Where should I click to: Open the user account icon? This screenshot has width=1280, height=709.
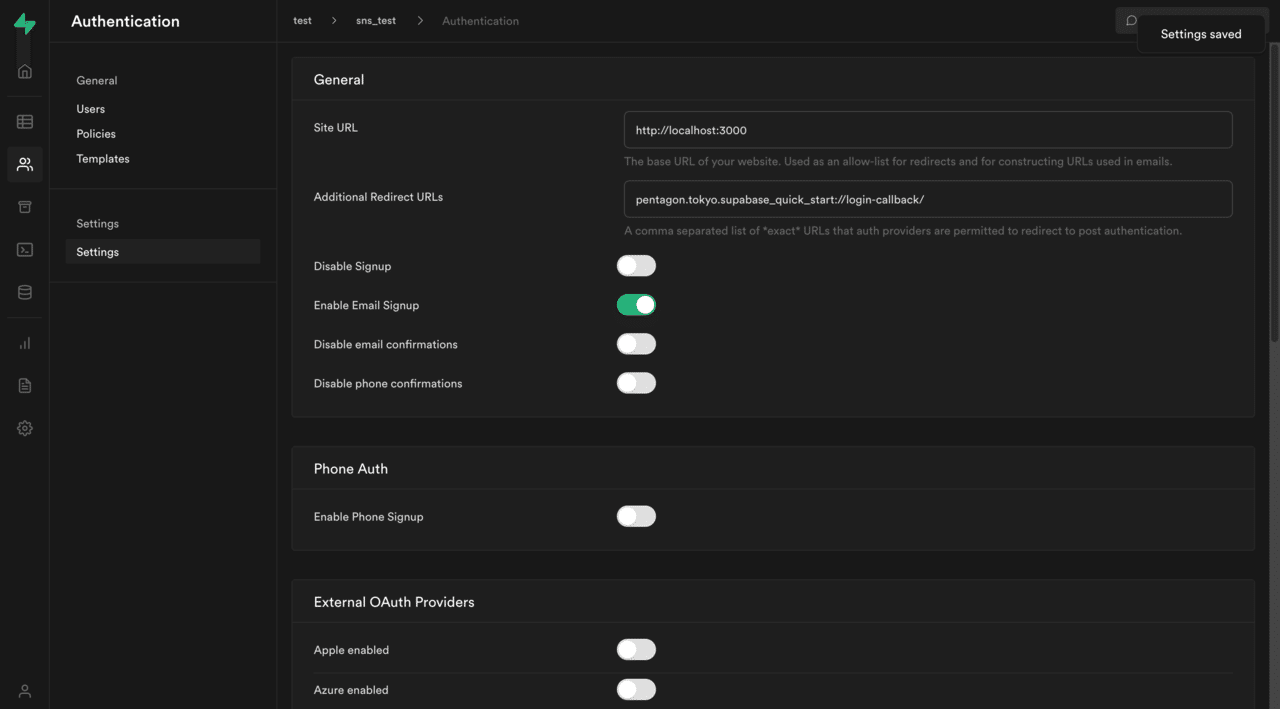point(25,691)
